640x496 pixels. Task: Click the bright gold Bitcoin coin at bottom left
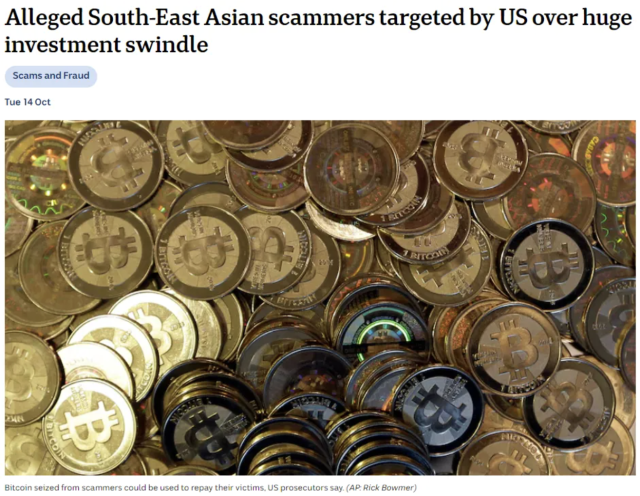89,427
